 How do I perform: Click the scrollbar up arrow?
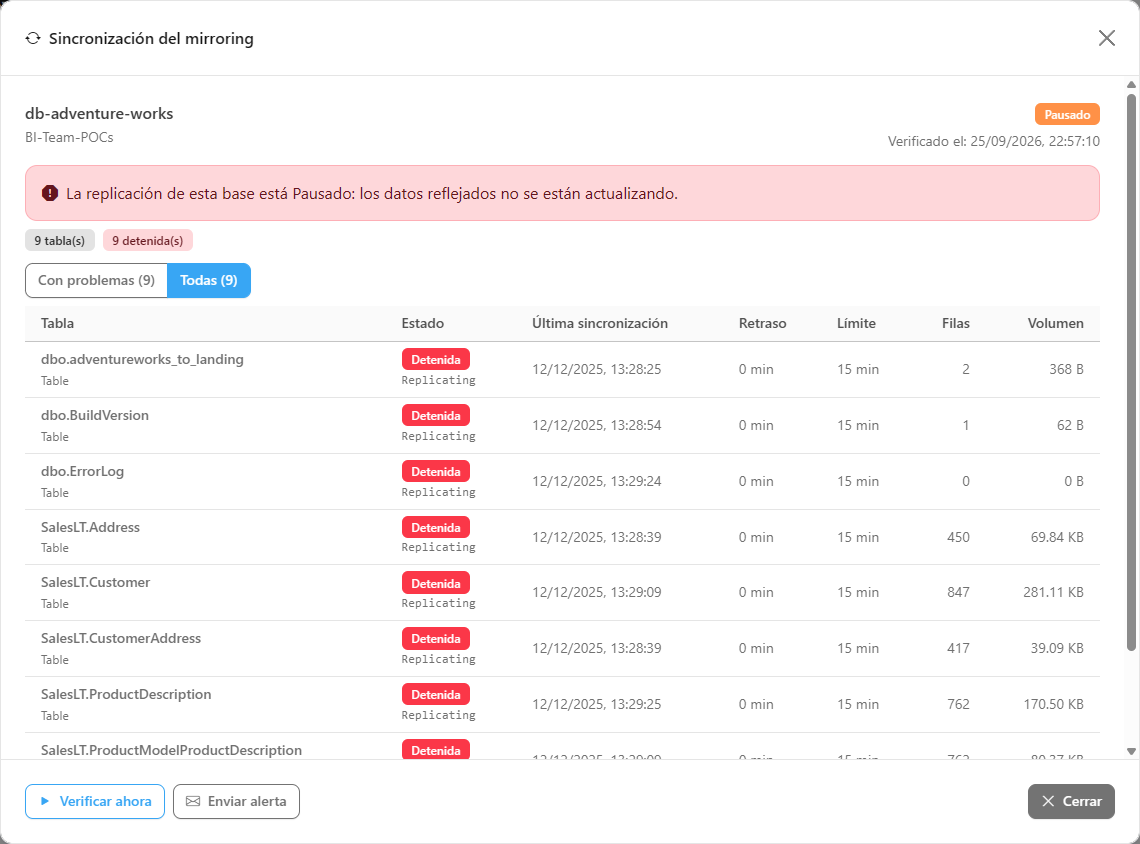[x=1131, y=85]
